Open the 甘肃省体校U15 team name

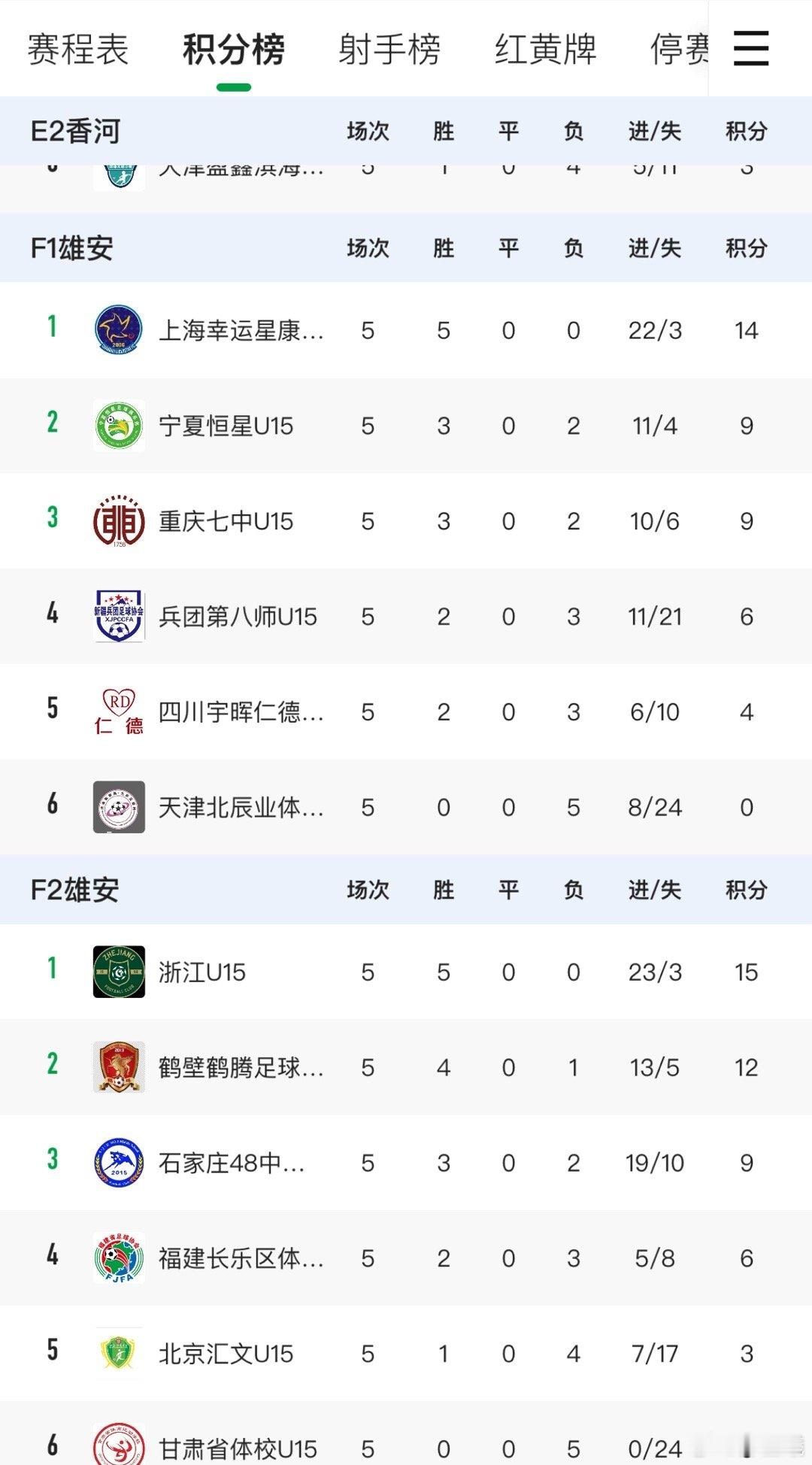[238, 1448]
